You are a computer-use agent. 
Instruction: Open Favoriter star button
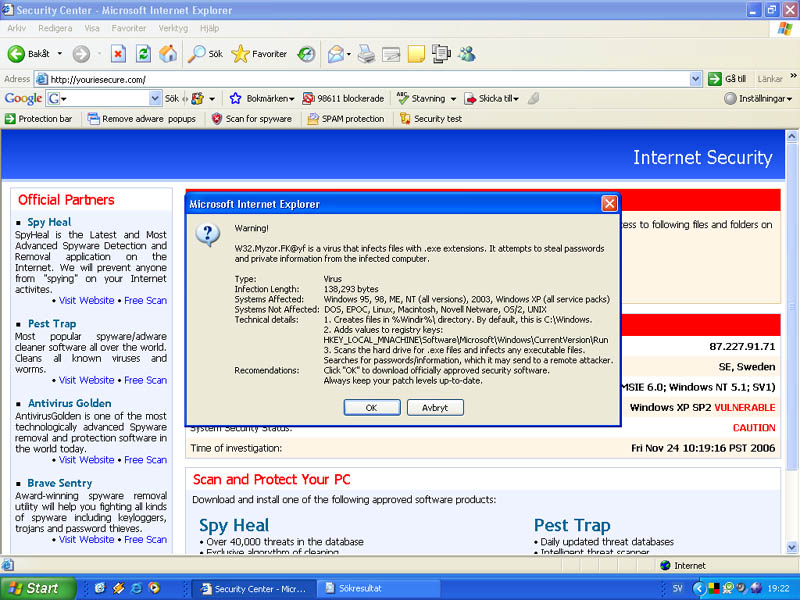[259, 54]
